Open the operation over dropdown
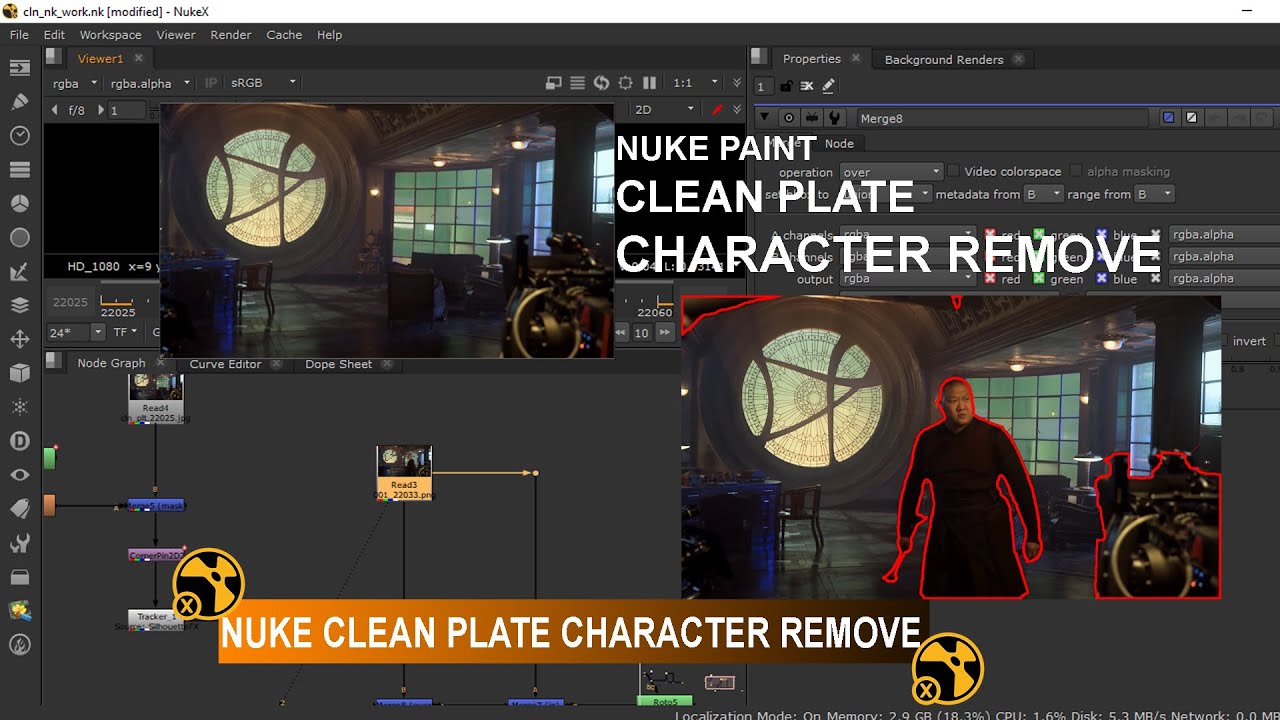 pyautogui.click(x=891, y=172)
